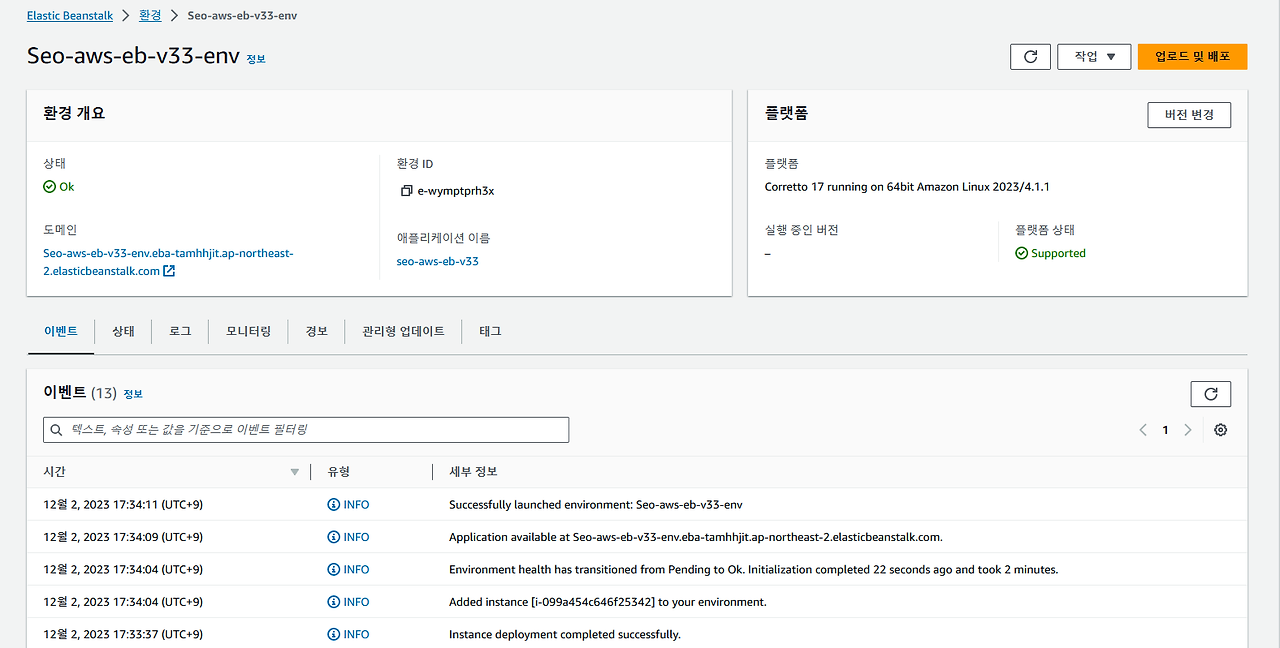Click 'Instance deployment completed successfully' text

(565, 635)
